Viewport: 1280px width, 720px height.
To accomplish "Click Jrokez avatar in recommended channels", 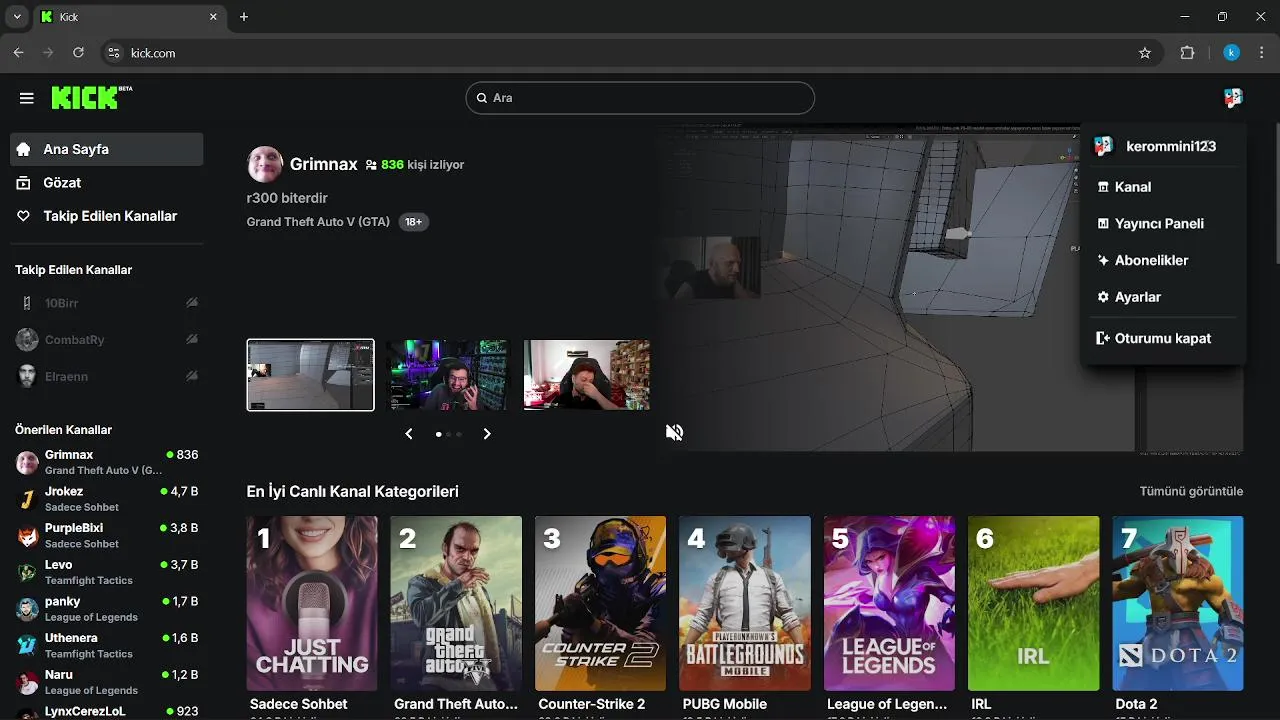I will coord(27,499).
